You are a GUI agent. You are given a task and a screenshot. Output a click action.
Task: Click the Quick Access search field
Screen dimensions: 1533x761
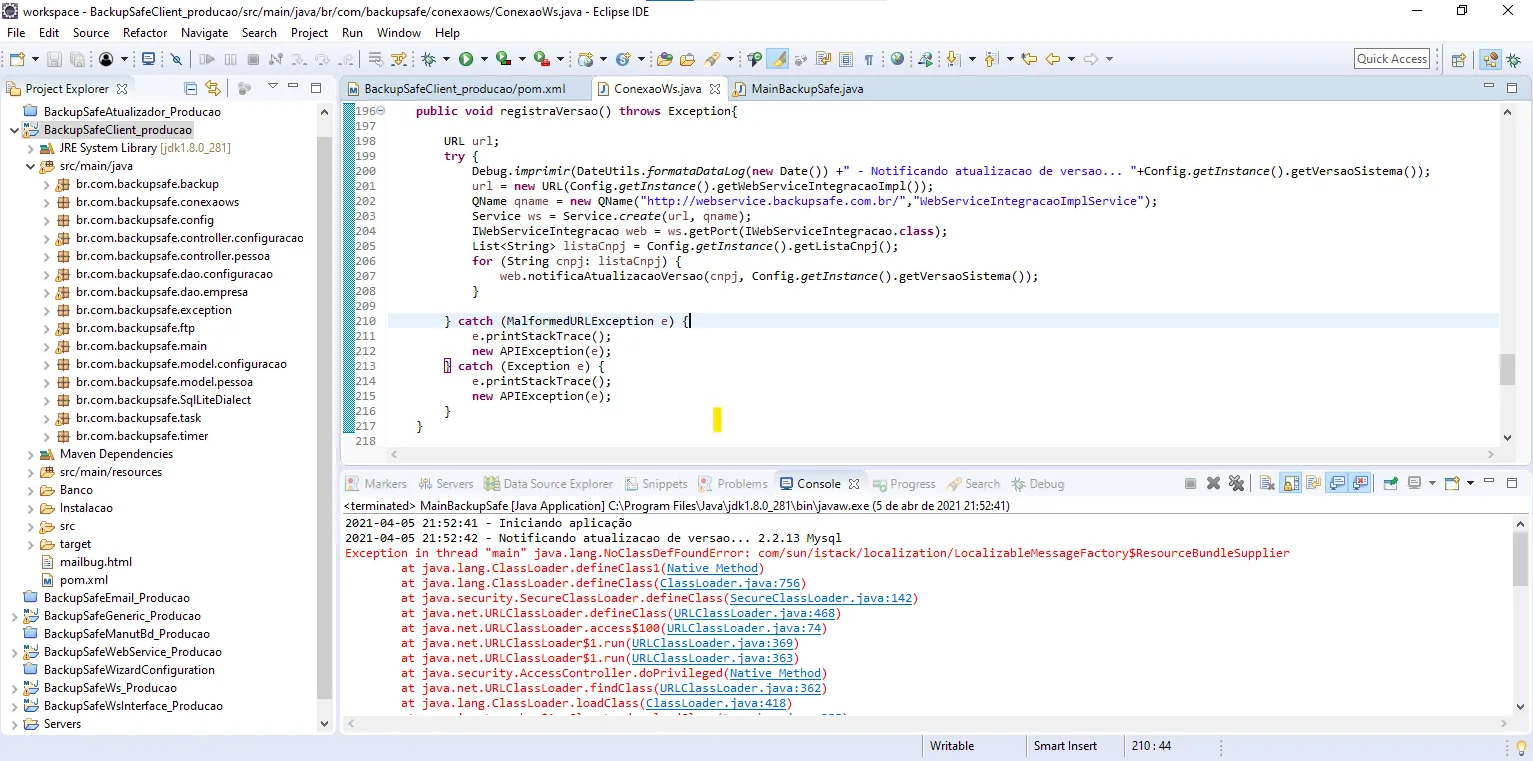[1391, 59]
